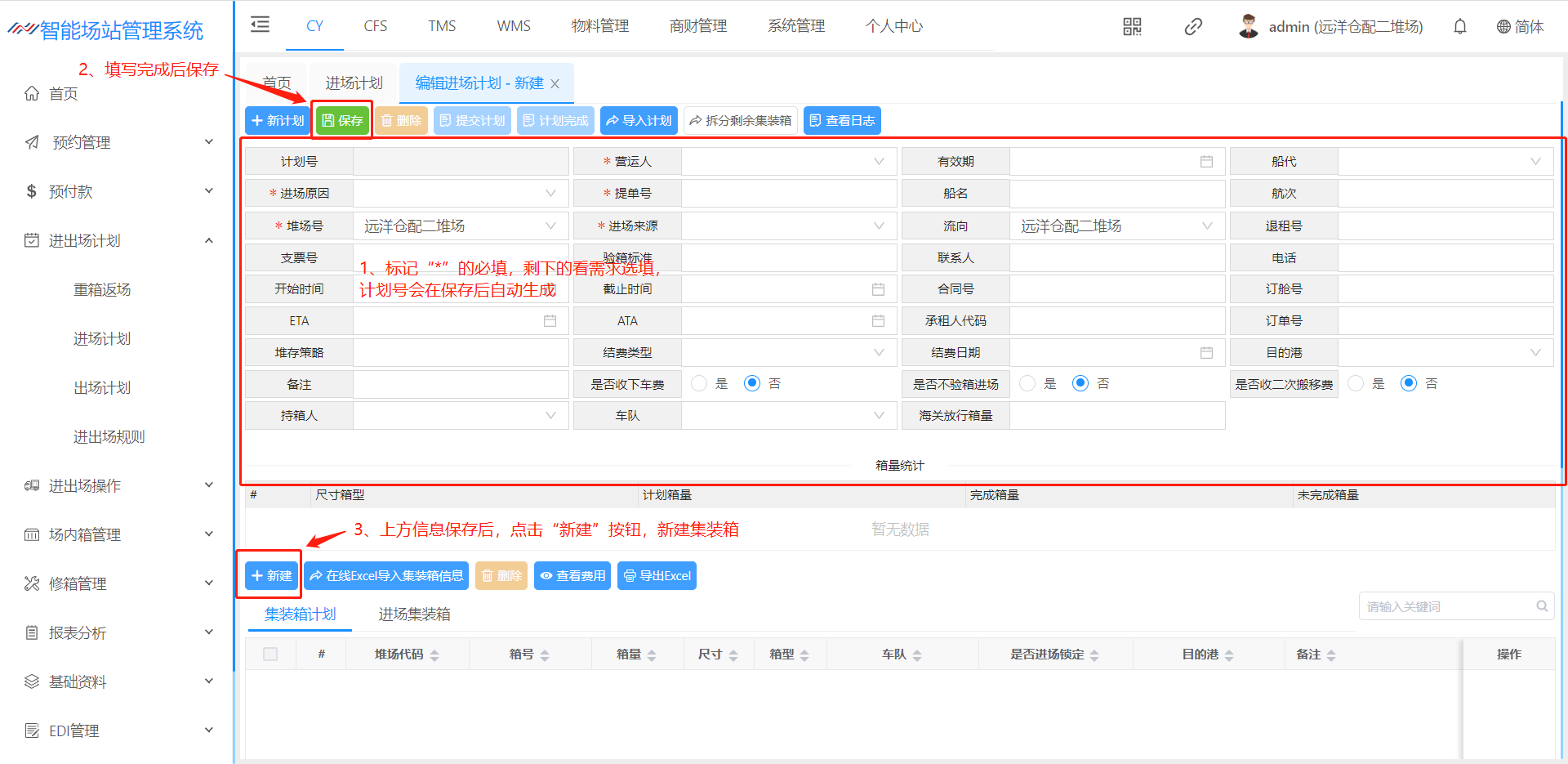Switch to the 进场集装箱 tab
1568x764 pixels.
414,614
